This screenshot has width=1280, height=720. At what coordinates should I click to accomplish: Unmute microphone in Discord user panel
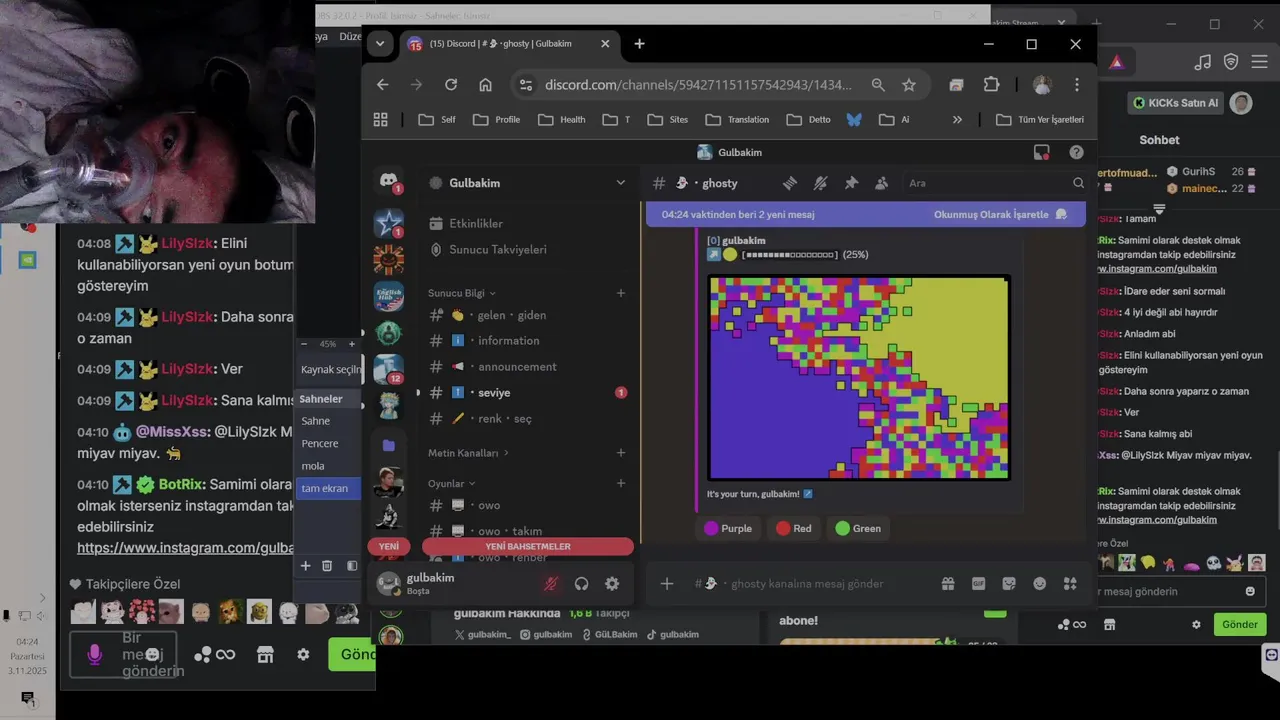pos(550,584)
